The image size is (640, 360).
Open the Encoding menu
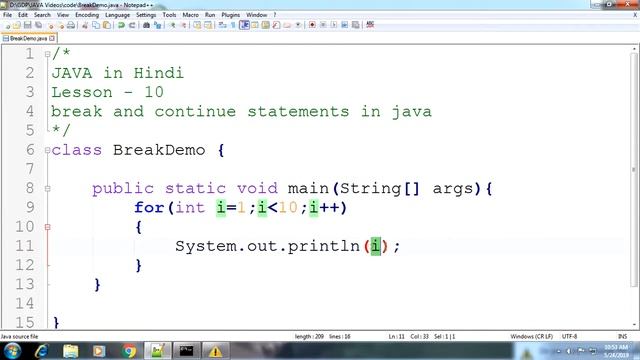(x=87, y=15)
